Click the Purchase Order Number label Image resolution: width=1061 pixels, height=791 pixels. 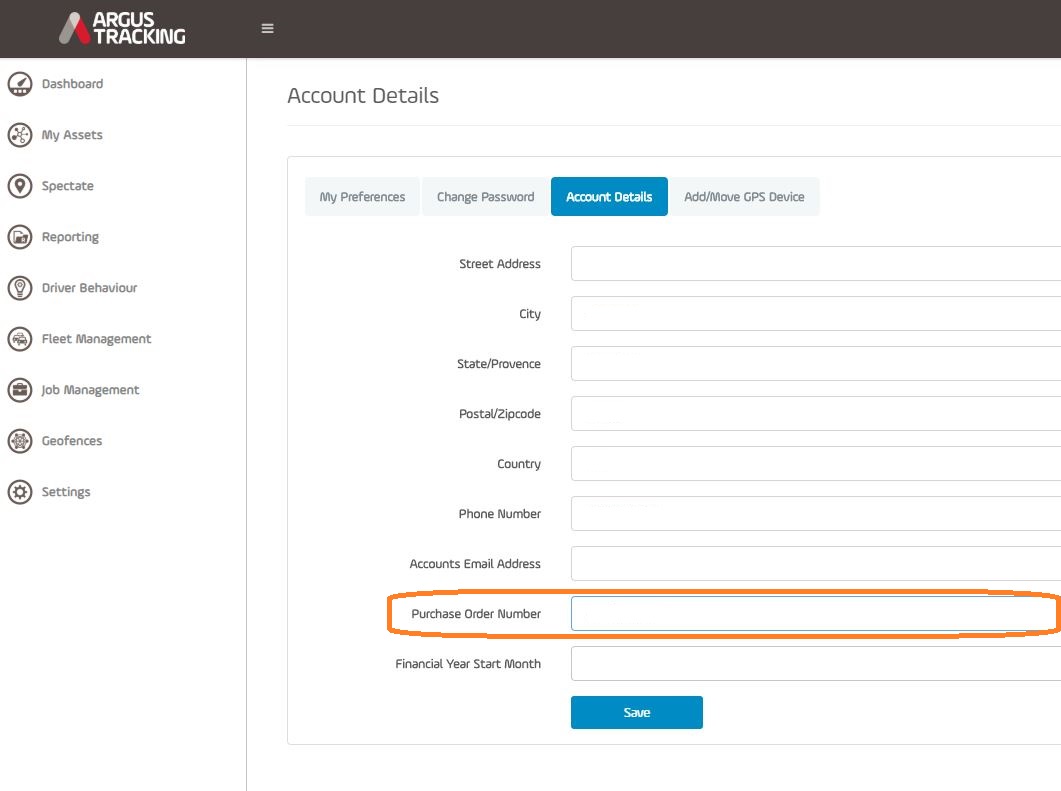click(476, 614)
